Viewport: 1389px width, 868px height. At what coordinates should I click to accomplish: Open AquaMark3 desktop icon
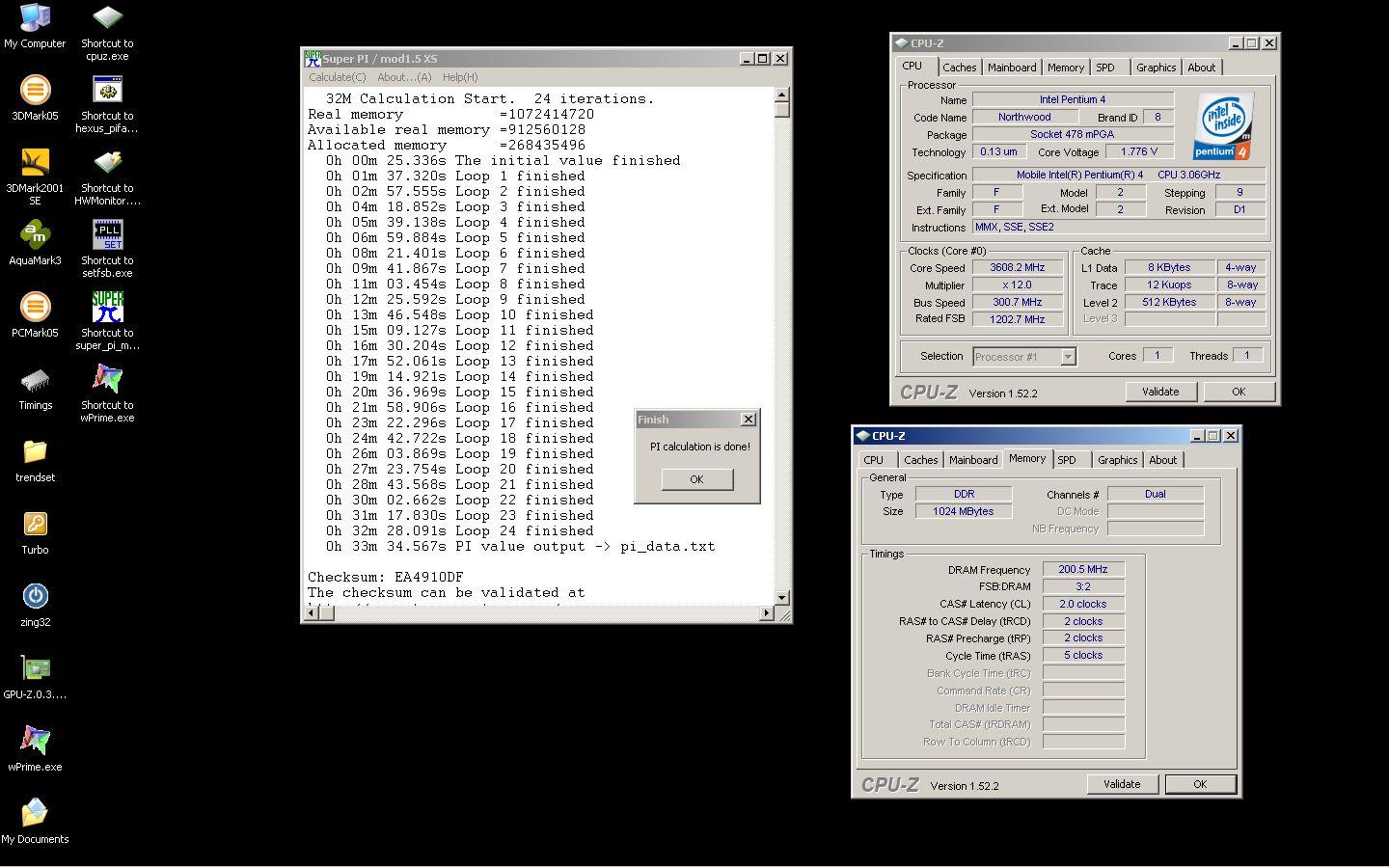coord(35,243)
